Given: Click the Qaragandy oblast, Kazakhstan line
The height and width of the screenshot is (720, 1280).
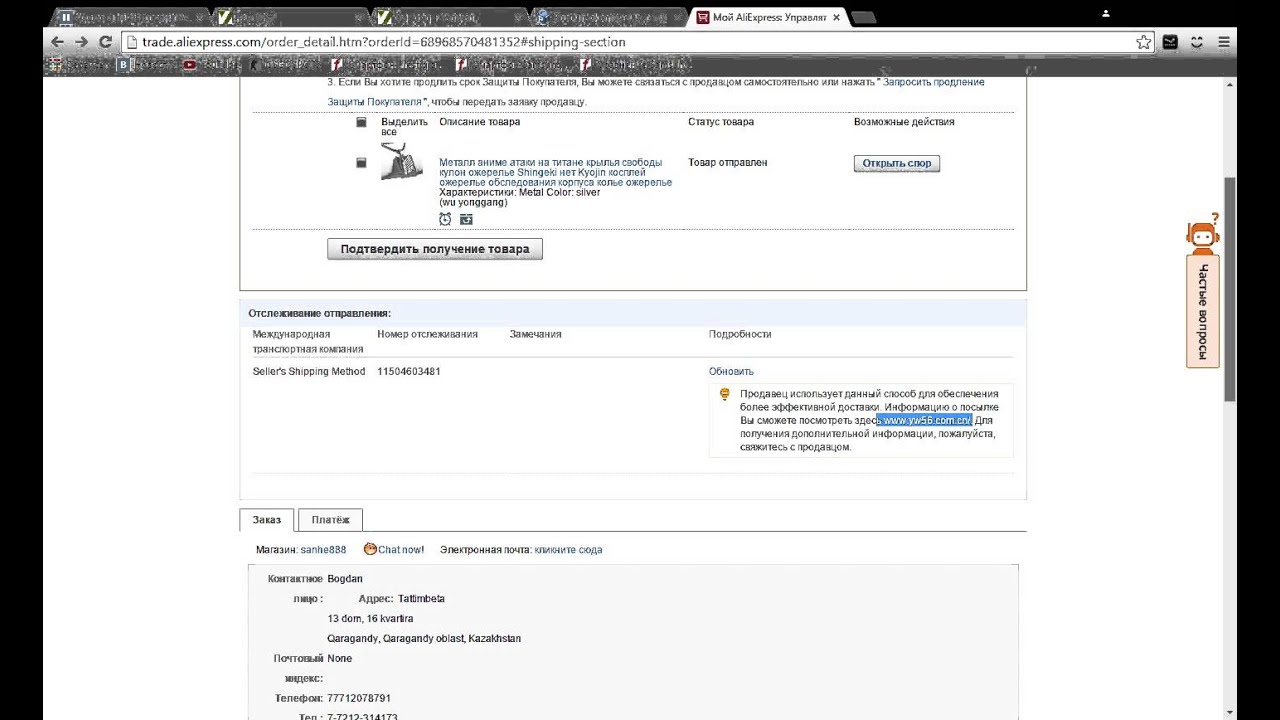Looking at the screenshot, I should [424, 639].
